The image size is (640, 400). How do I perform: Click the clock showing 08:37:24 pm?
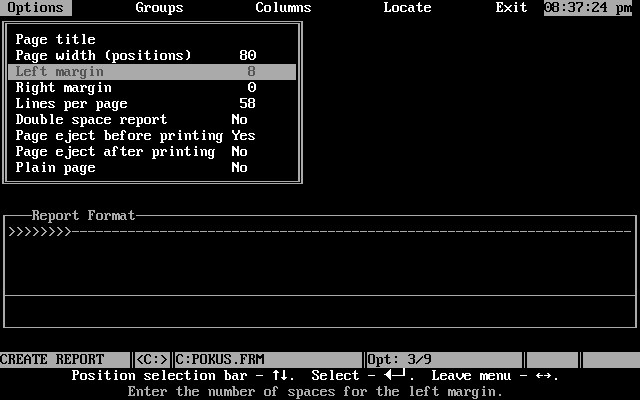point(588,8)
